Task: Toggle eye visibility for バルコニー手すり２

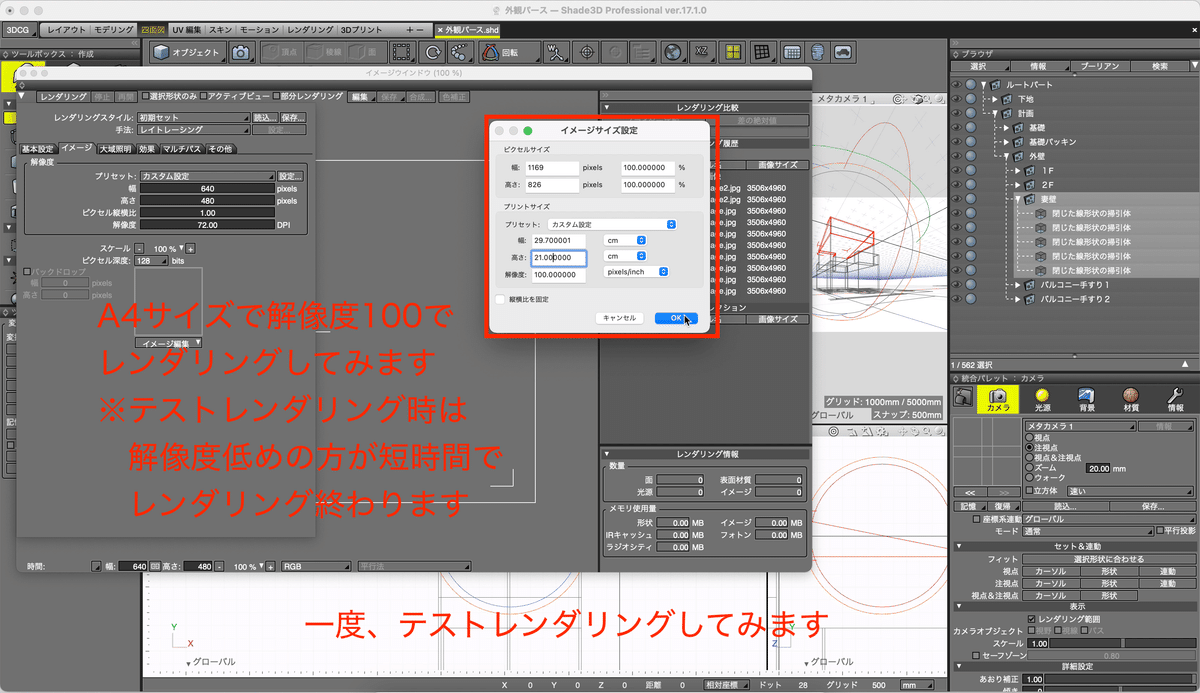Action: (957, 299)
